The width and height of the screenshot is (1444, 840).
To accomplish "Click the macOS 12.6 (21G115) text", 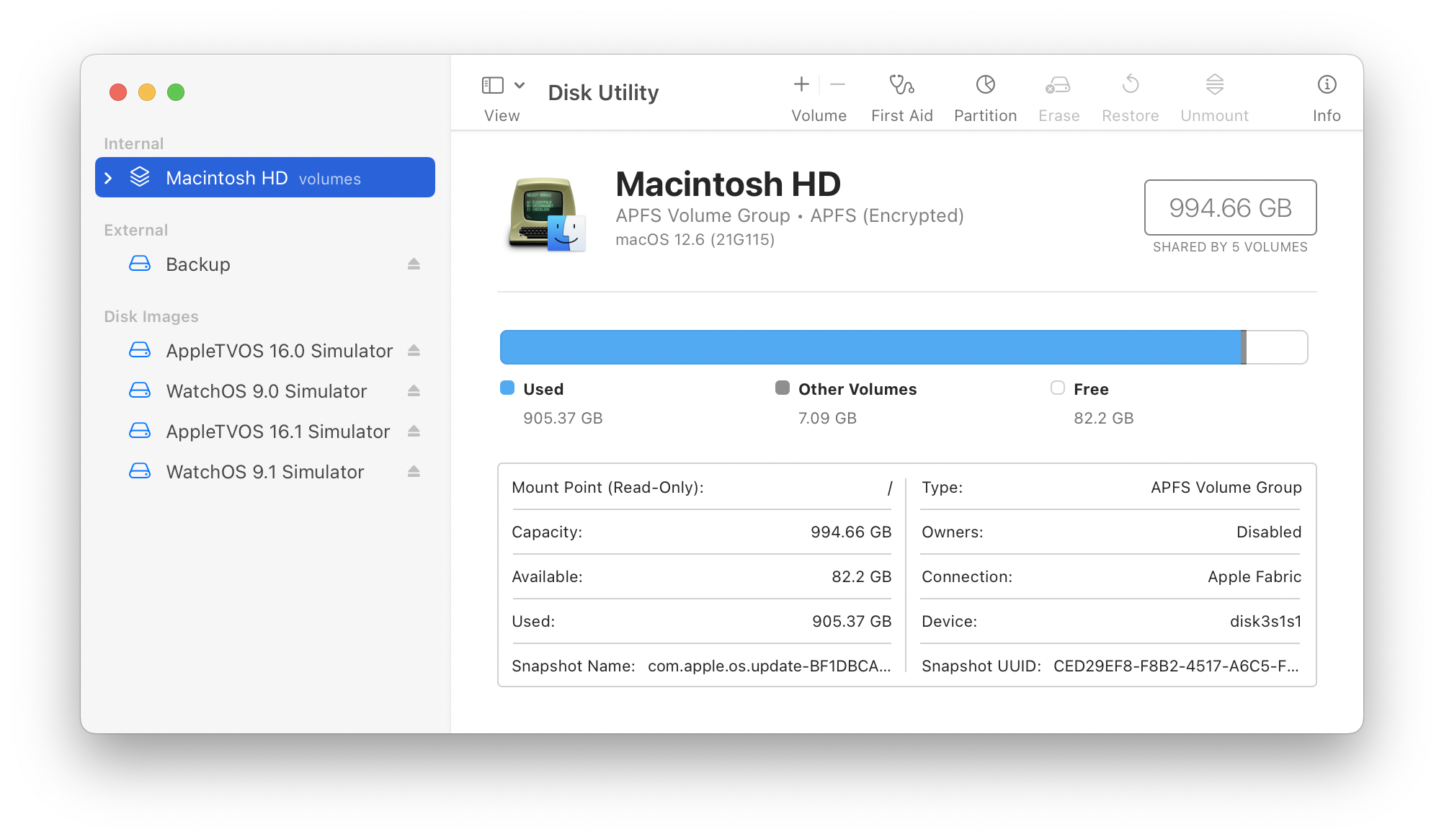I will click(695, 240).
